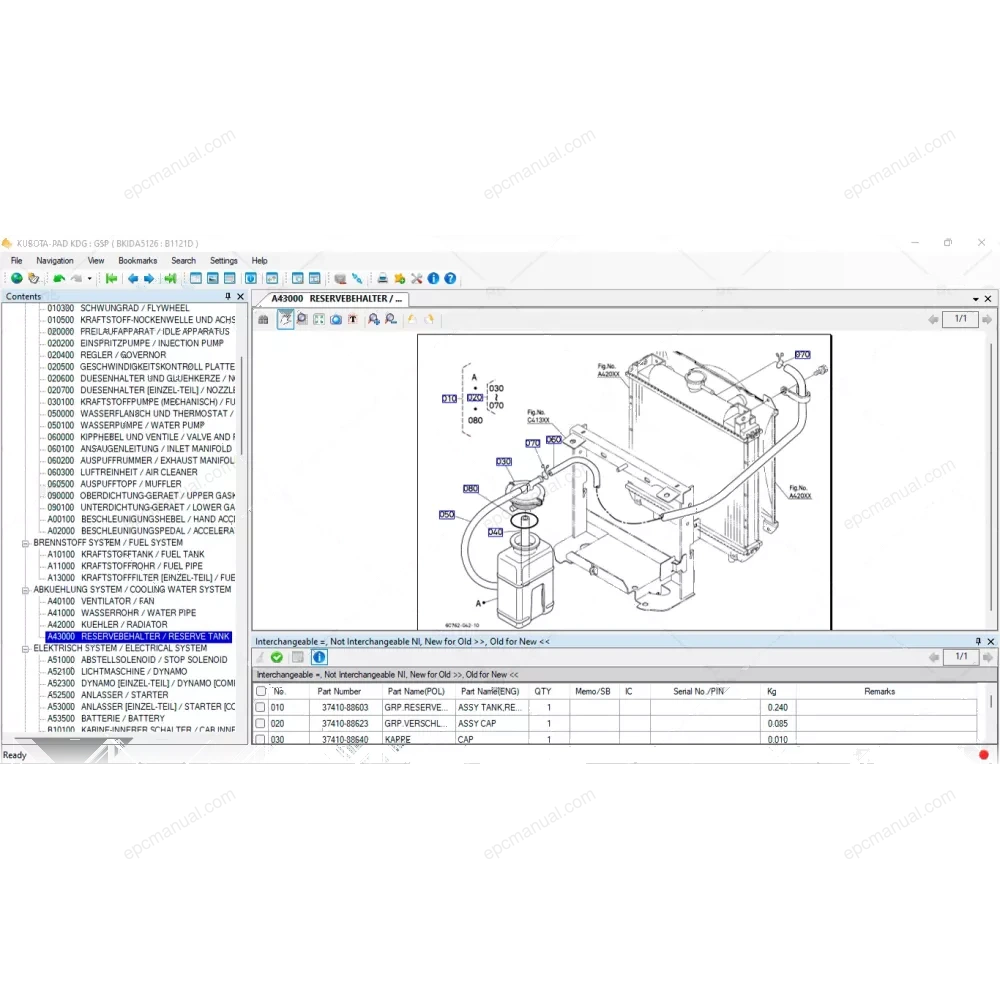
Task: Click the printer icon in toolbar
Action: (x=383, y=278)
